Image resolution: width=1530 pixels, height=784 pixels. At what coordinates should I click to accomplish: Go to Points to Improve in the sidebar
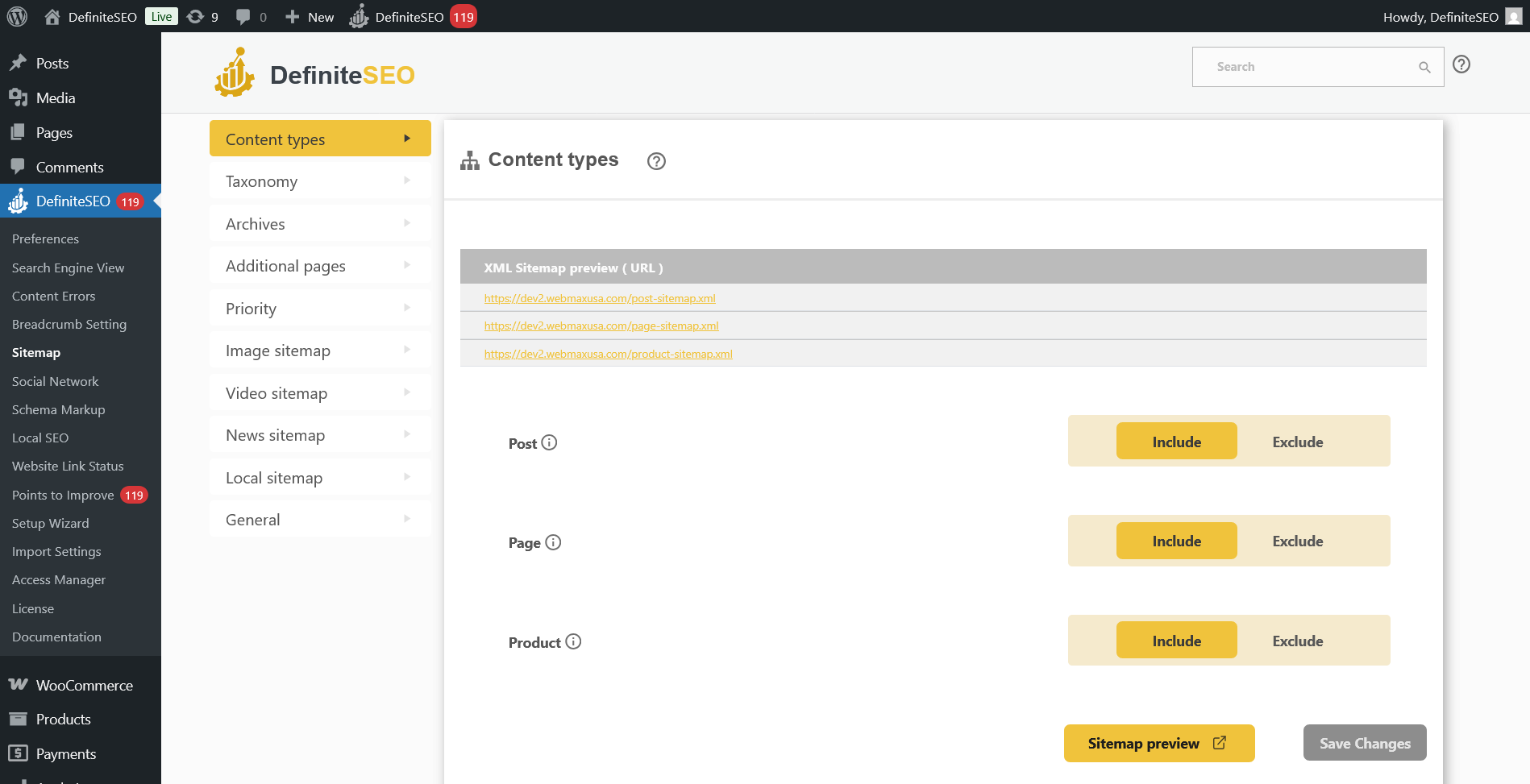click(x=63, y=494)
